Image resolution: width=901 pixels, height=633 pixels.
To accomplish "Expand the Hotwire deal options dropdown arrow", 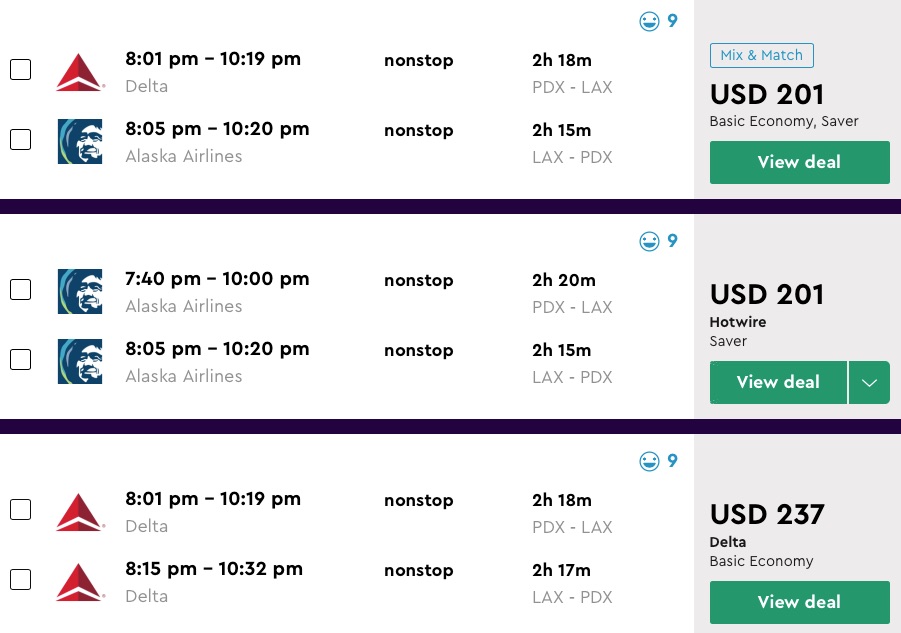I will point(869,382).
